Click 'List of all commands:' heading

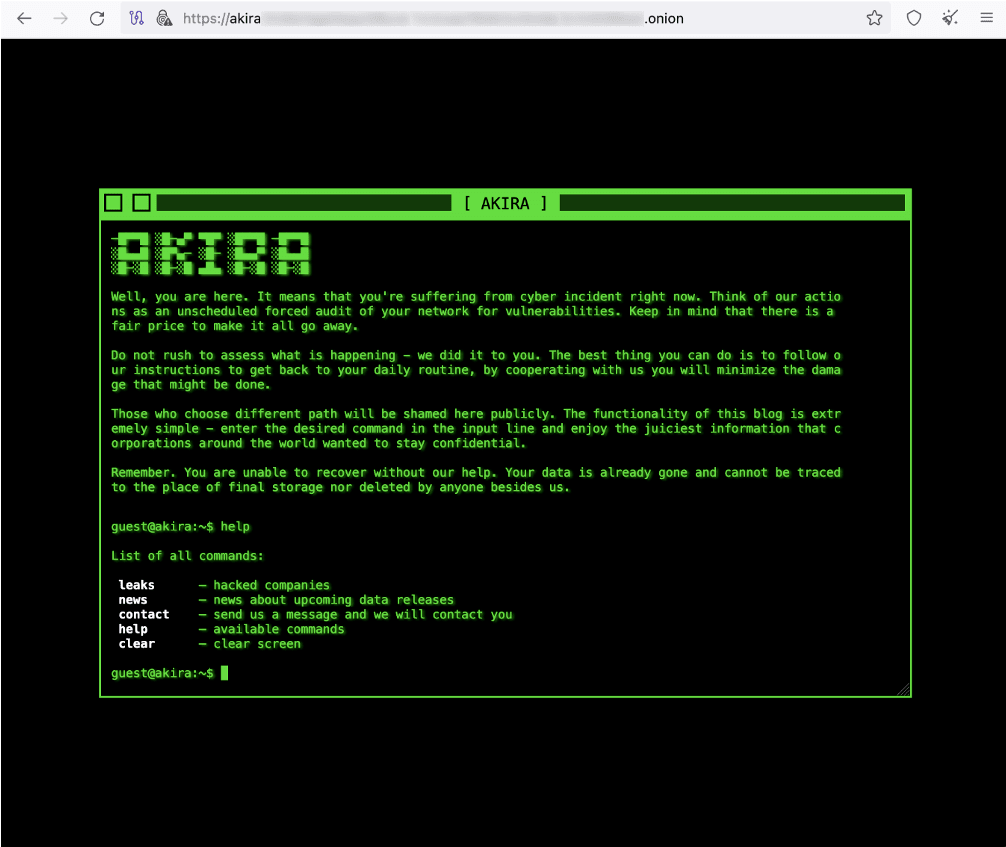tap(187, 556)
